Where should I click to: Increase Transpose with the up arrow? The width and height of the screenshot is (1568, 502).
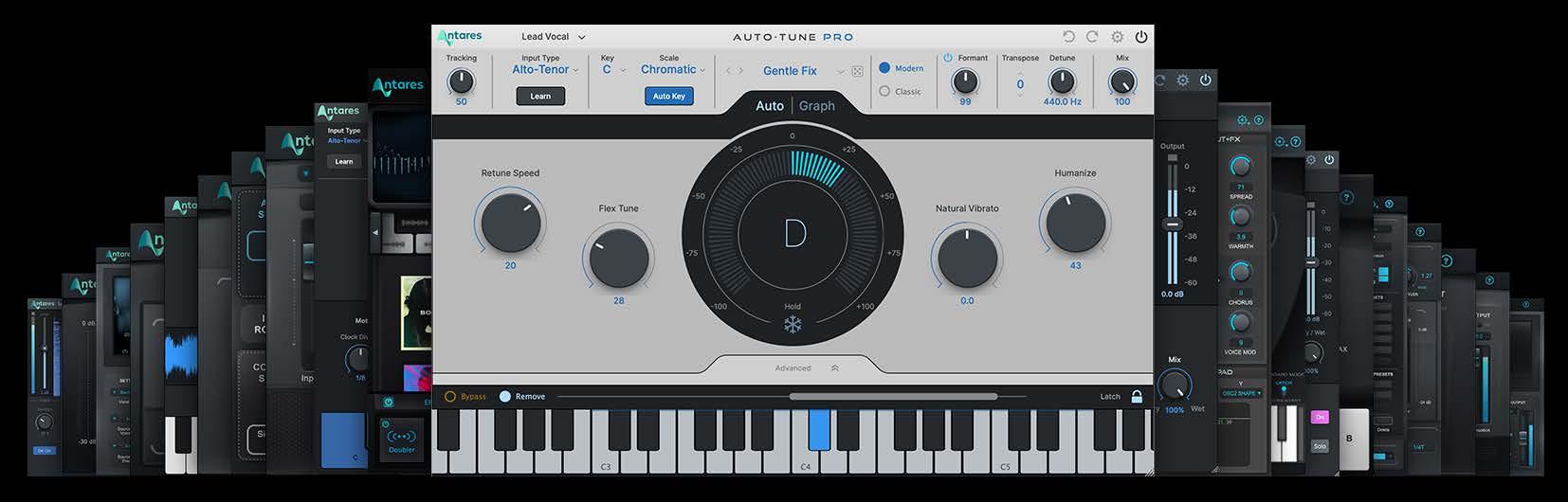pyautogui.click(x=1020, y=72)
